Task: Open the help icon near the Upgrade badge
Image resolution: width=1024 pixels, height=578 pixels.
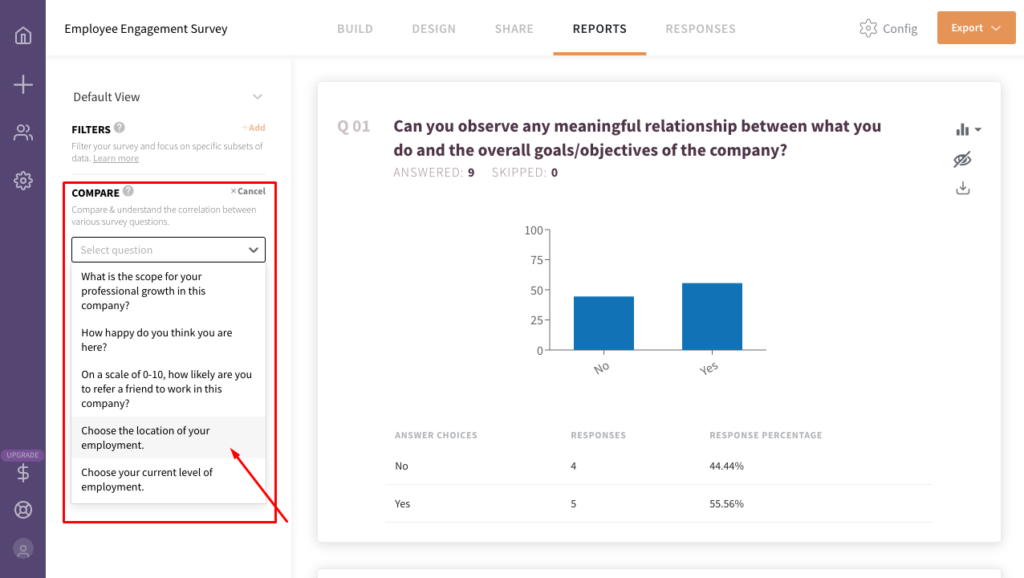Action: [22, 510]
